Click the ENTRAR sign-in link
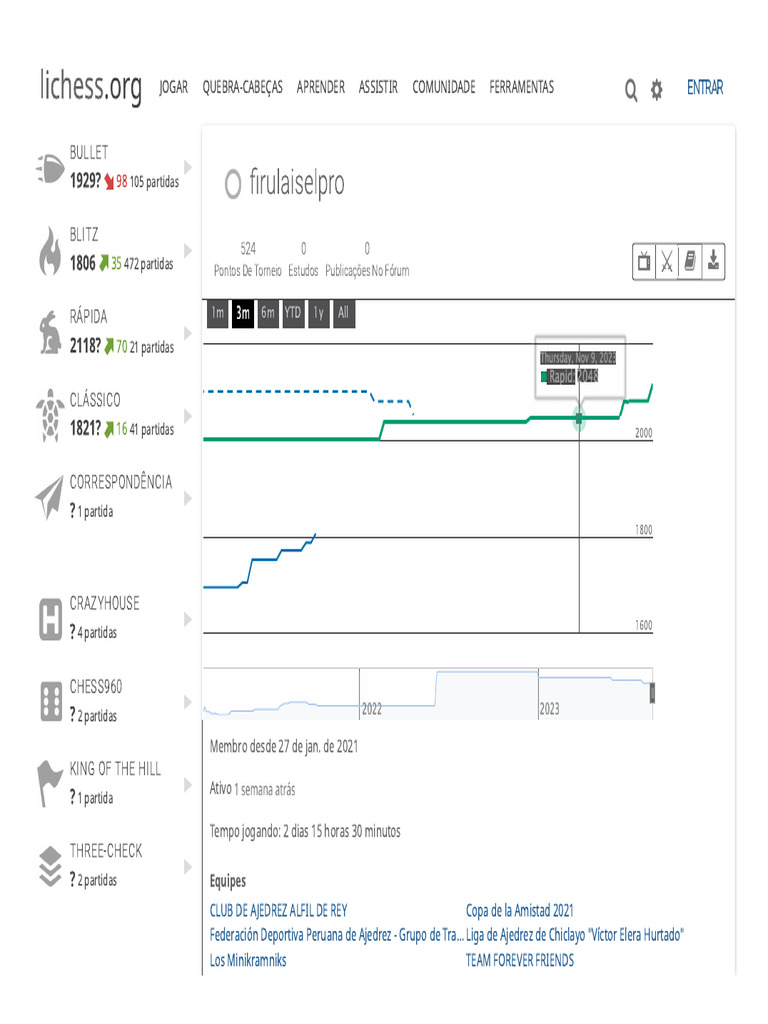The image size is (768, 1024). pyautogui.click(x=704, y=88)
